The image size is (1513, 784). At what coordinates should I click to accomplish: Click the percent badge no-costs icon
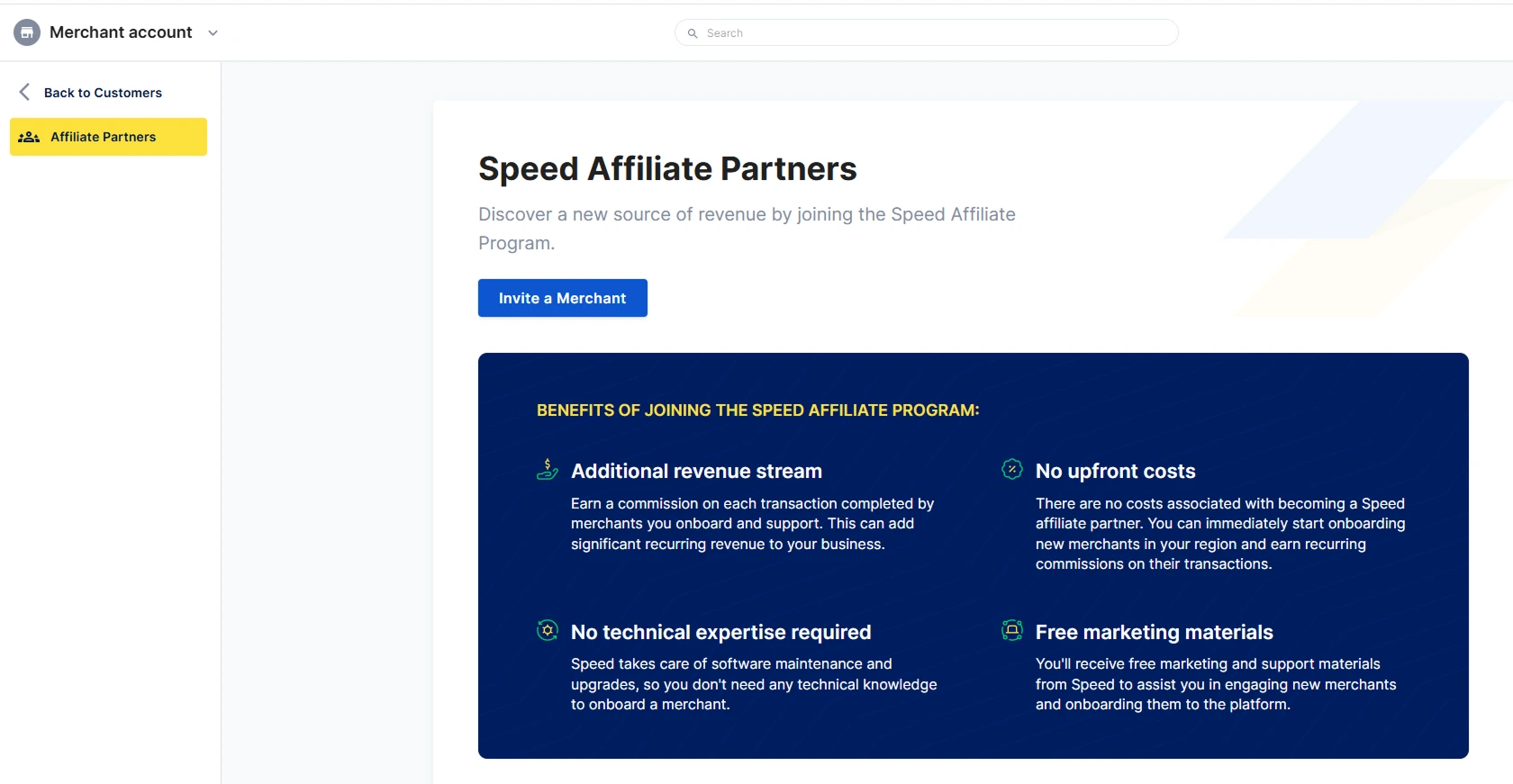pyautogui.click(x=1012, y=469)
